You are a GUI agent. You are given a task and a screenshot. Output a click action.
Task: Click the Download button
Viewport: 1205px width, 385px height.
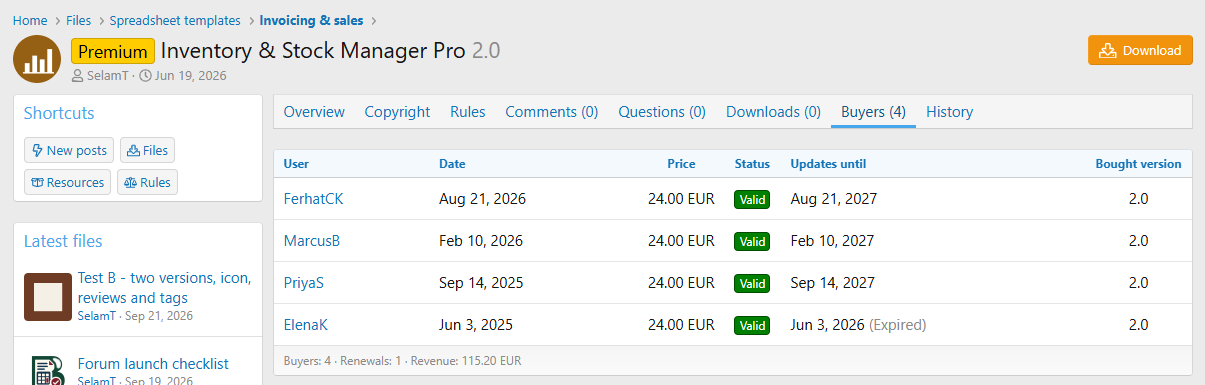[x=1140, y=51]
